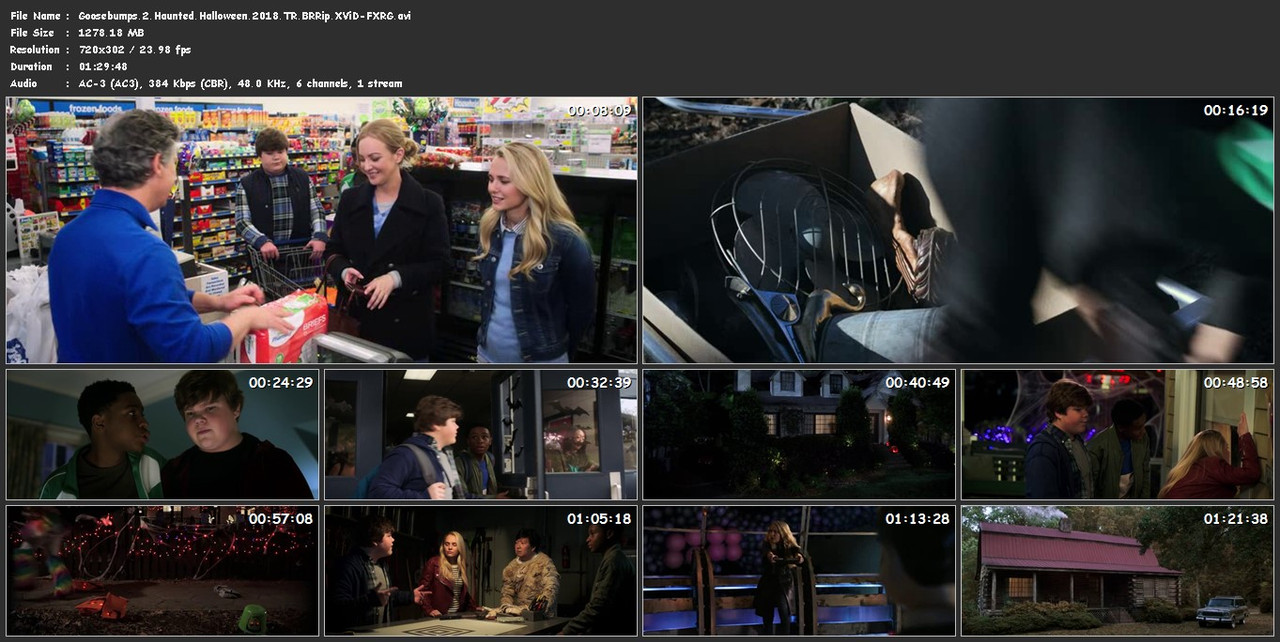The height and width of the screenshot is (642, 1280).
Task: Click the house night frame at 00:40:49
Action: tap(799, 435)
